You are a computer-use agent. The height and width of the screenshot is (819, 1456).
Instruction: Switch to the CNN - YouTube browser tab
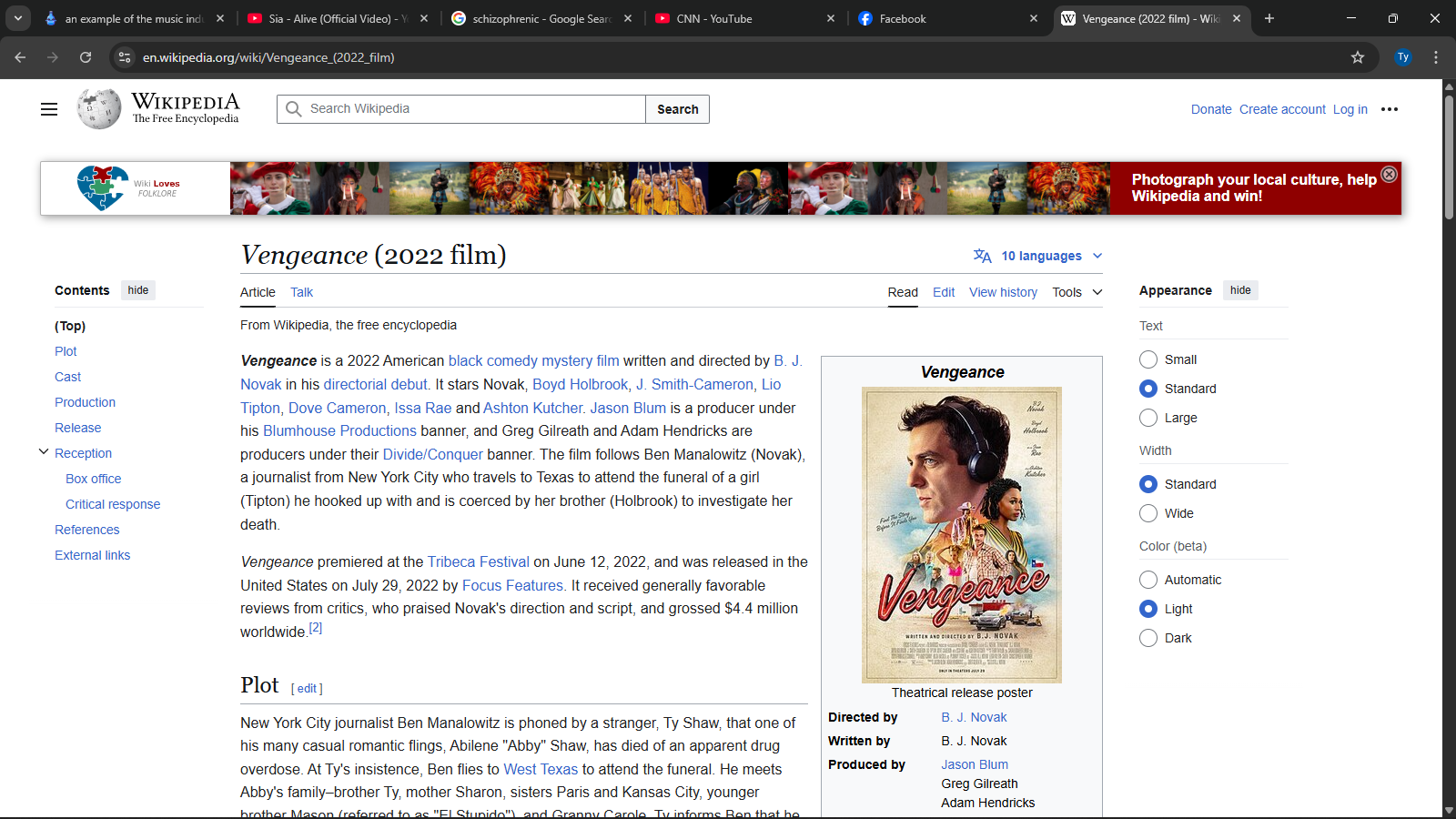click(744, 18)
